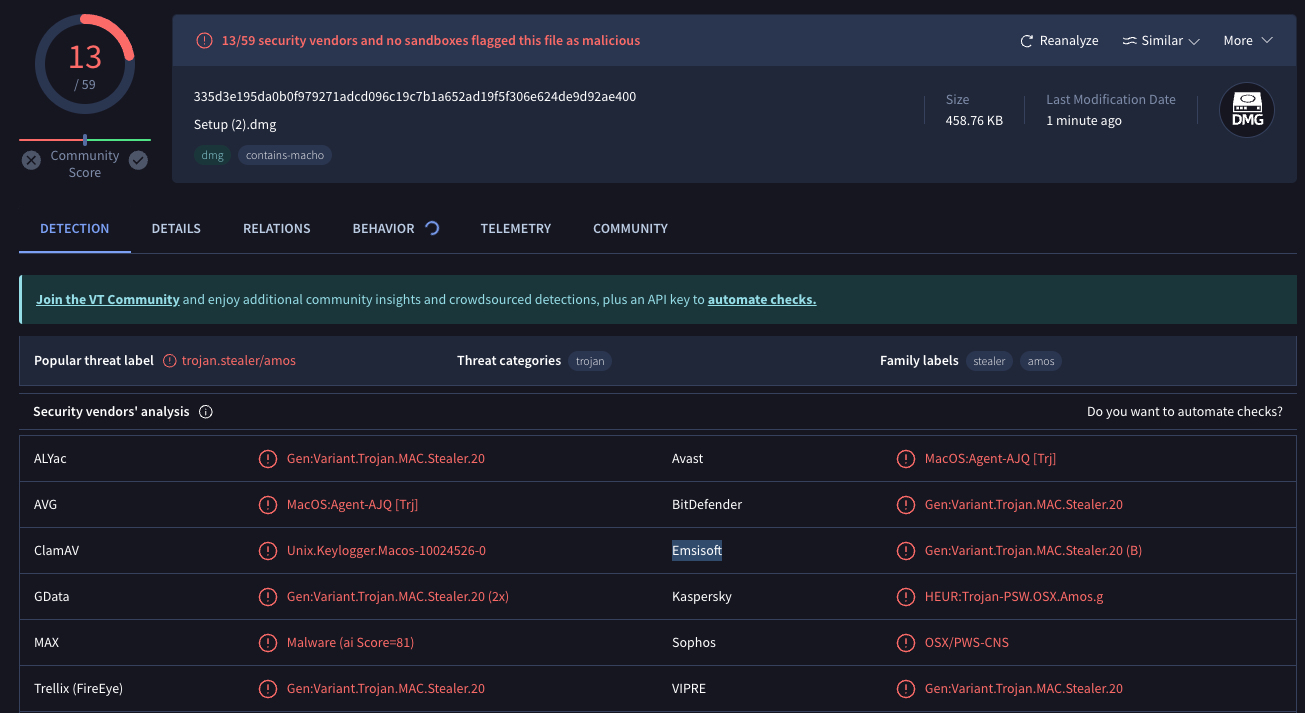This screenshot has height=713, width=1305.
Task: Follow the automate checks link
Action: (761, 300)
